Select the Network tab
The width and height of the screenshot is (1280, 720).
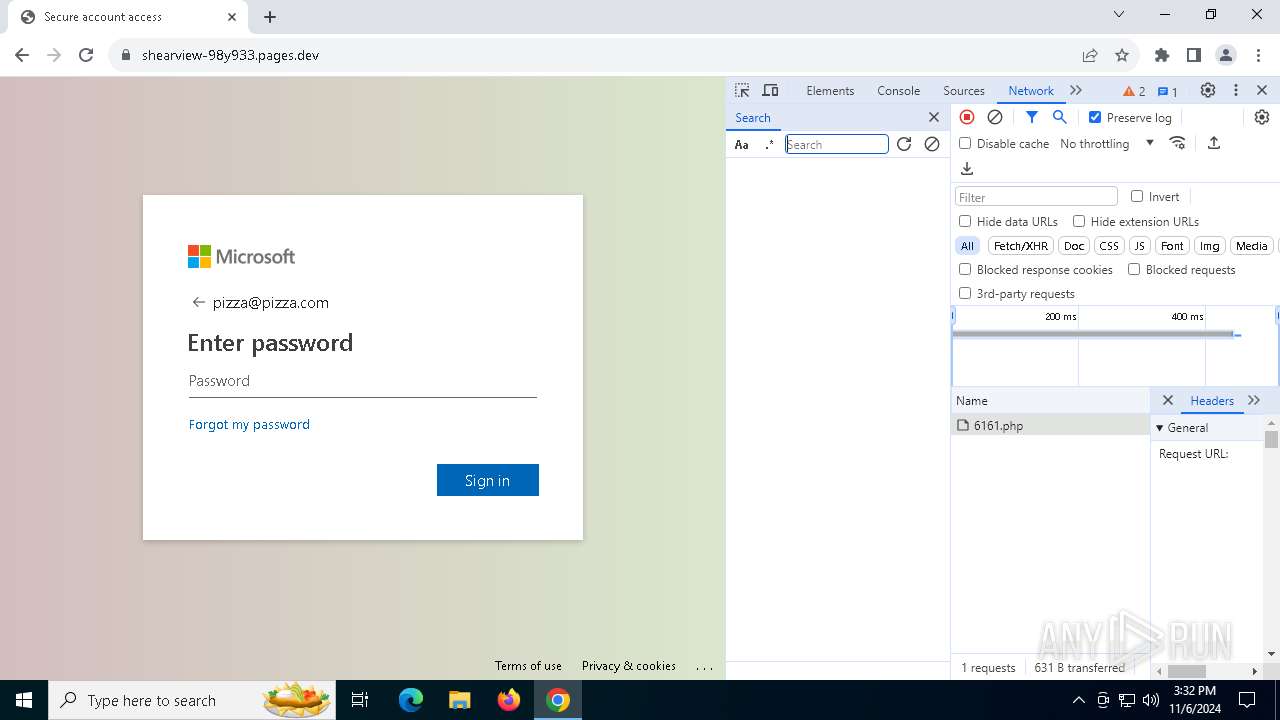point(1031,90)
